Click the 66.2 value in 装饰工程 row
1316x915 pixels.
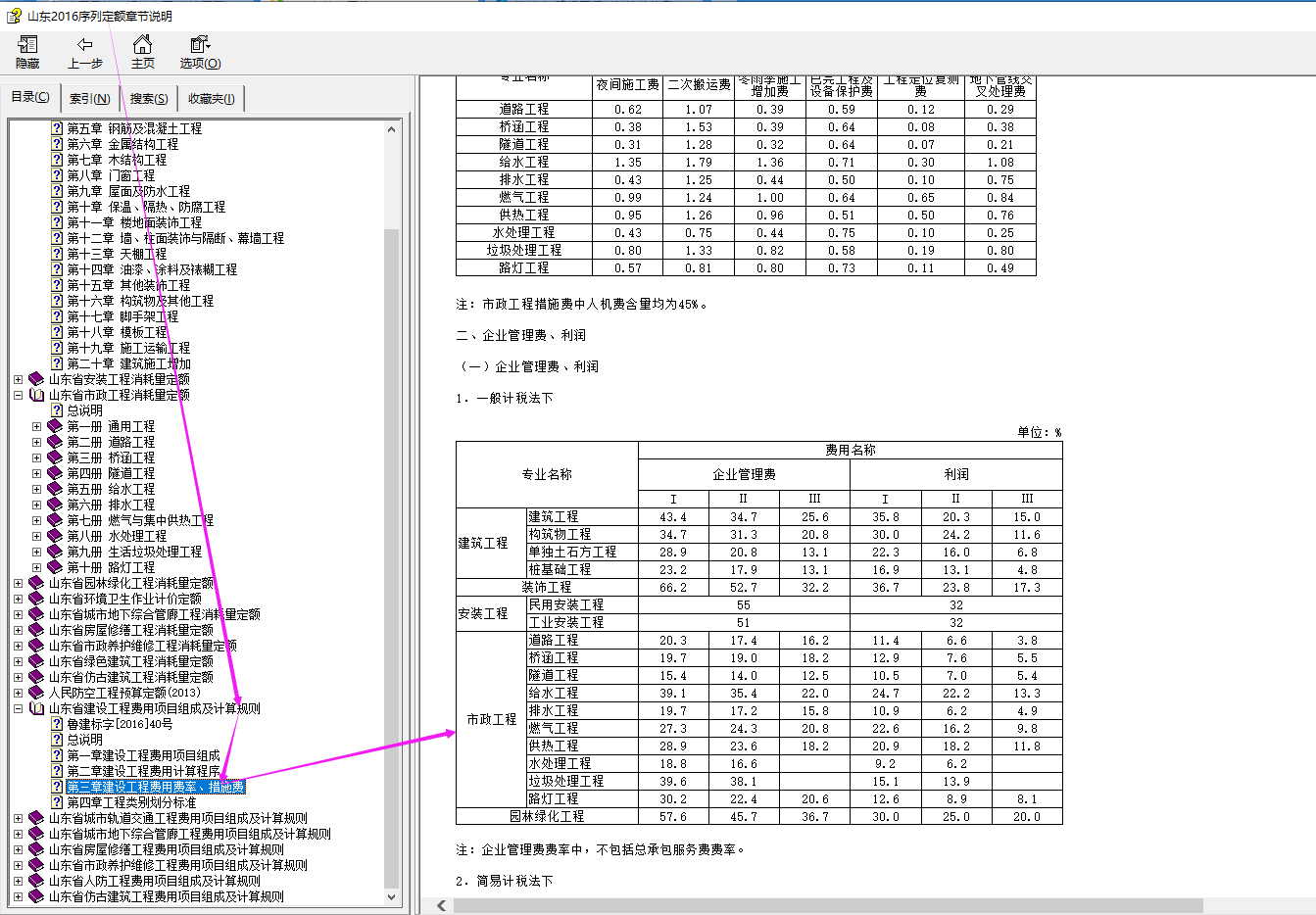[673, 587]
